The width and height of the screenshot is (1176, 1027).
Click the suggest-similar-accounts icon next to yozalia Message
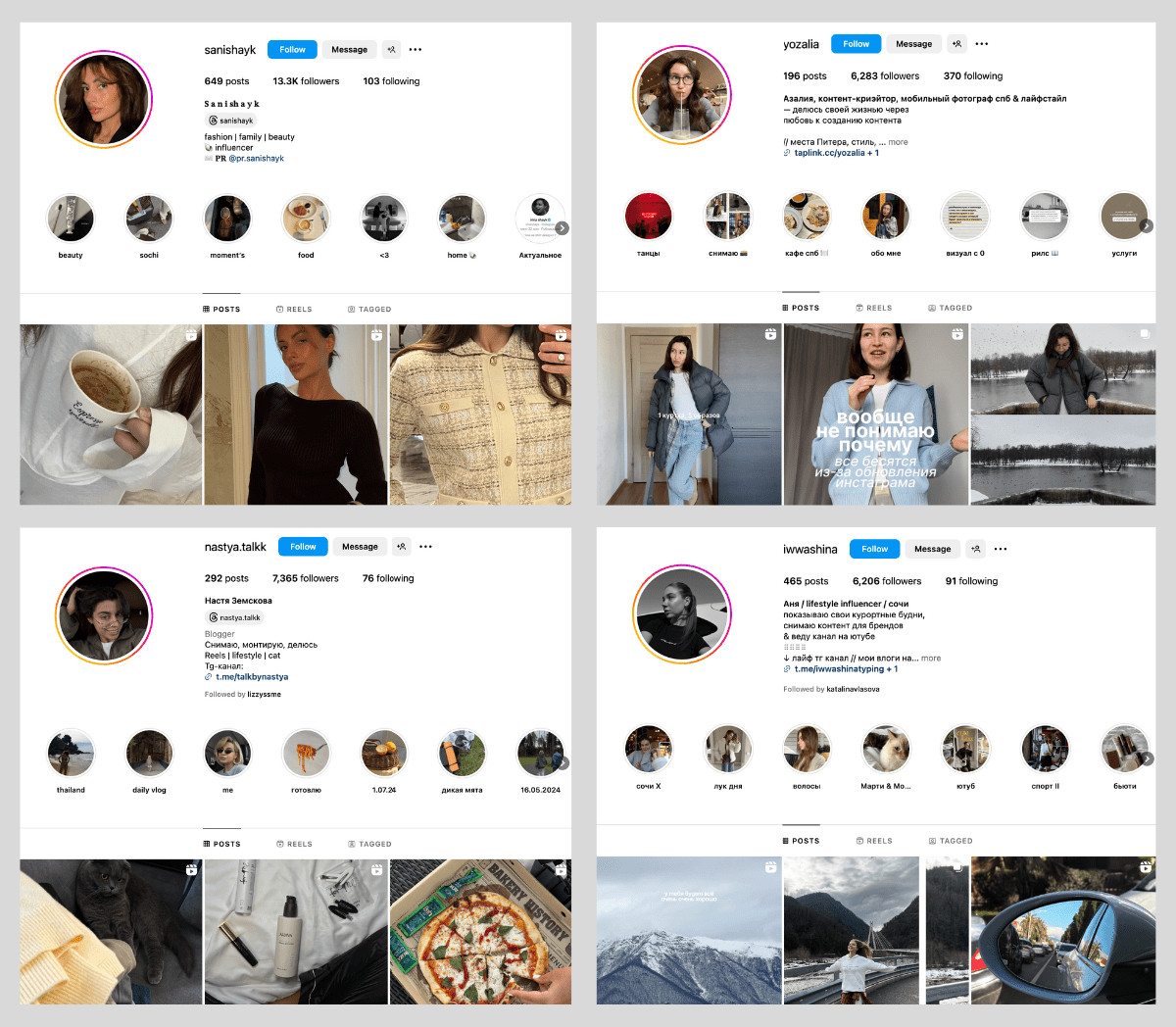click(957, 44)
